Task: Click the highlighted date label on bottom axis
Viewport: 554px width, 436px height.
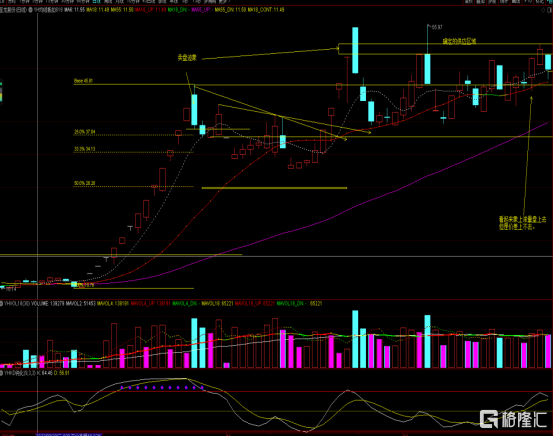Action: (69, 434)
